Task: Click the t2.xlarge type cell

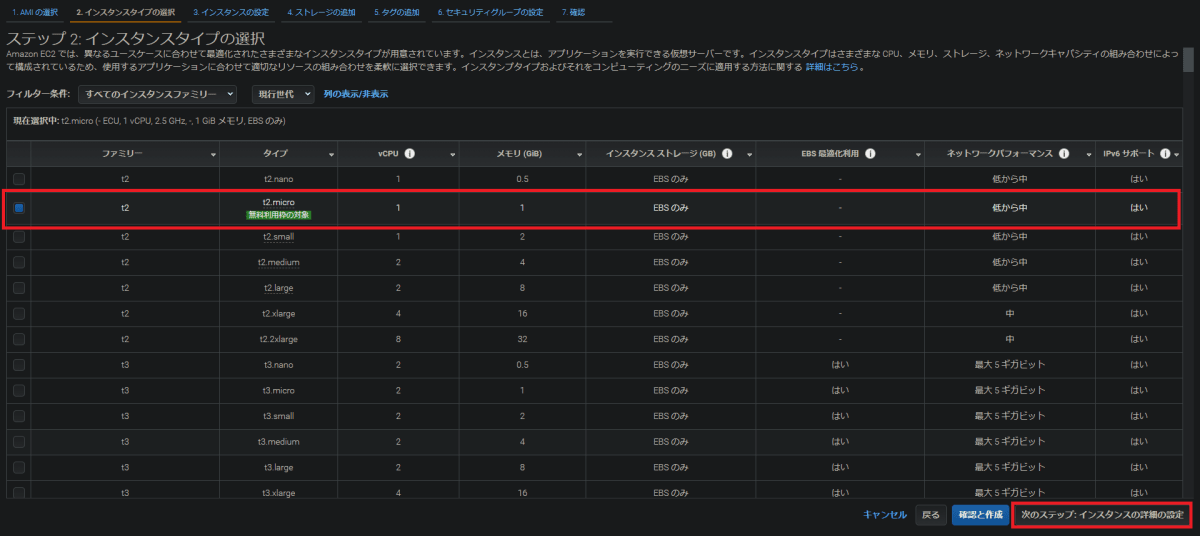Action: click(x=279, y=313)
